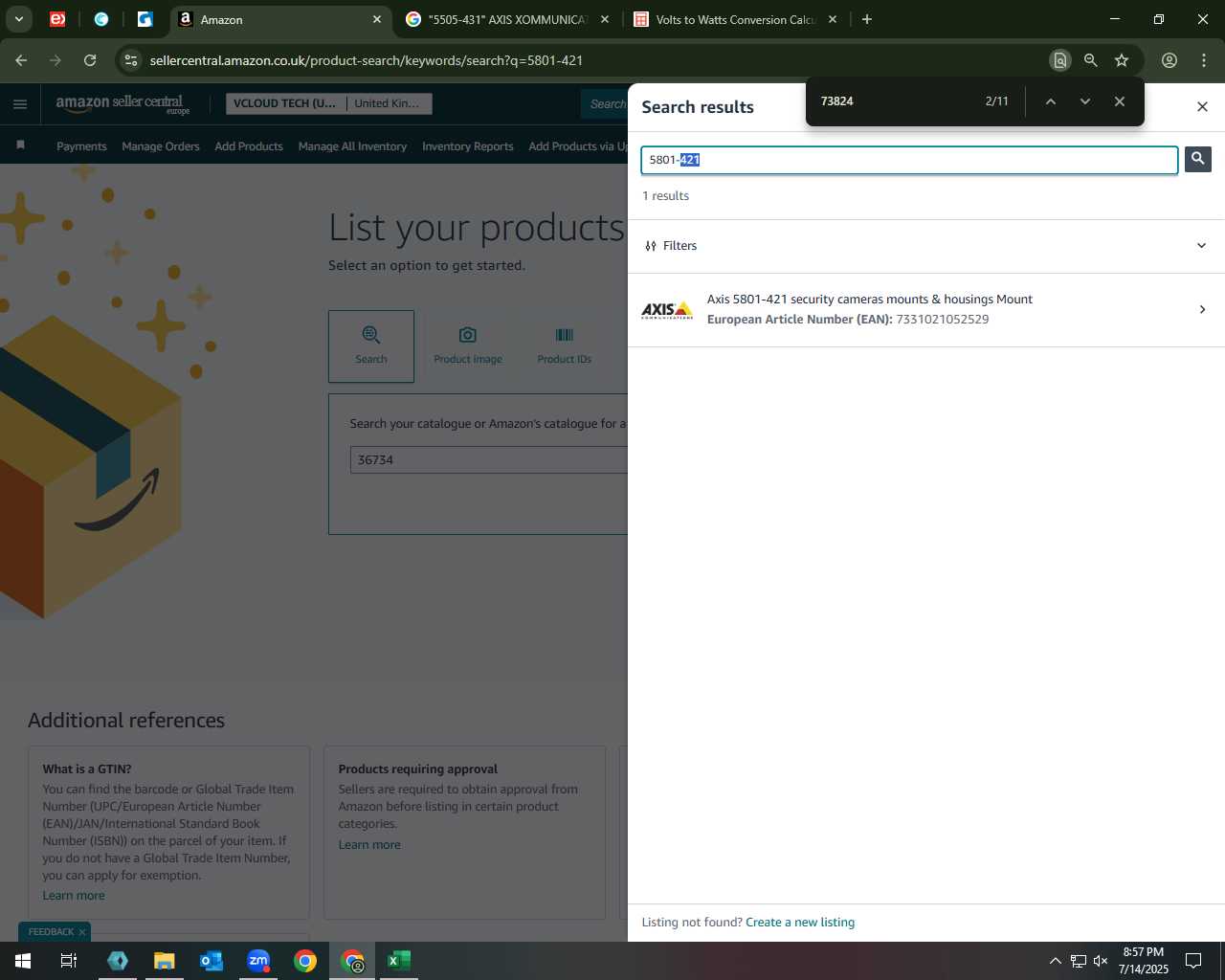Open the FEEDBACK button
1225x980 pixels.
click(x=51, y=932)
